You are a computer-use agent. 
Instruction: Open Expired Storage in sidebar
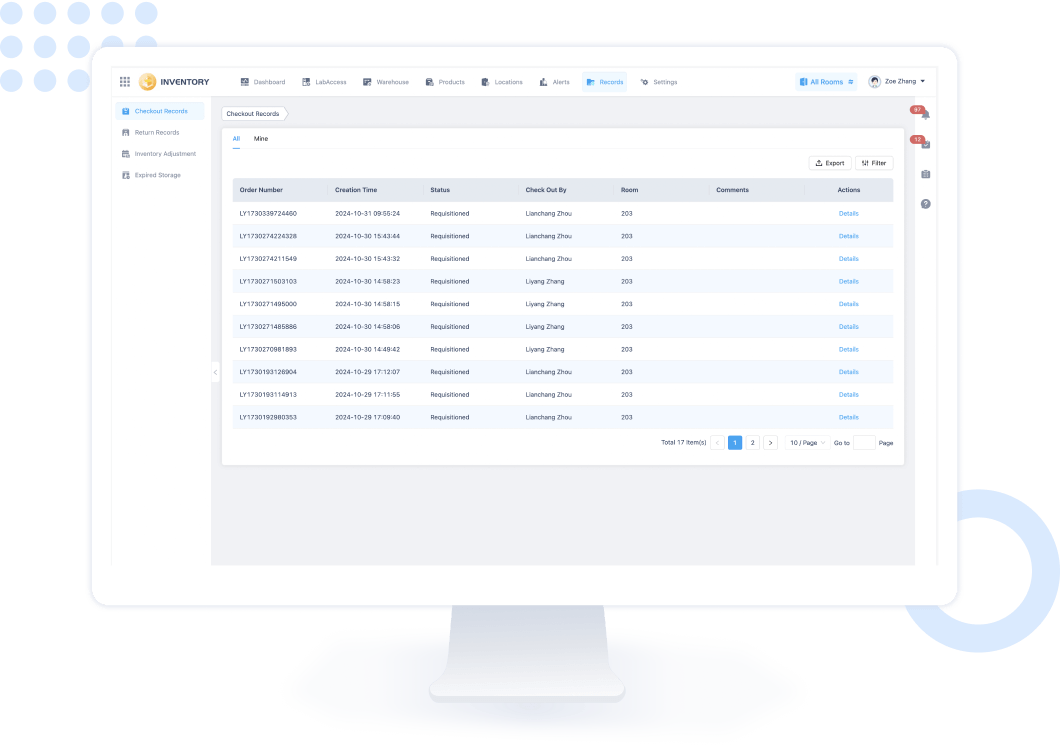click(x=157, y=175)
